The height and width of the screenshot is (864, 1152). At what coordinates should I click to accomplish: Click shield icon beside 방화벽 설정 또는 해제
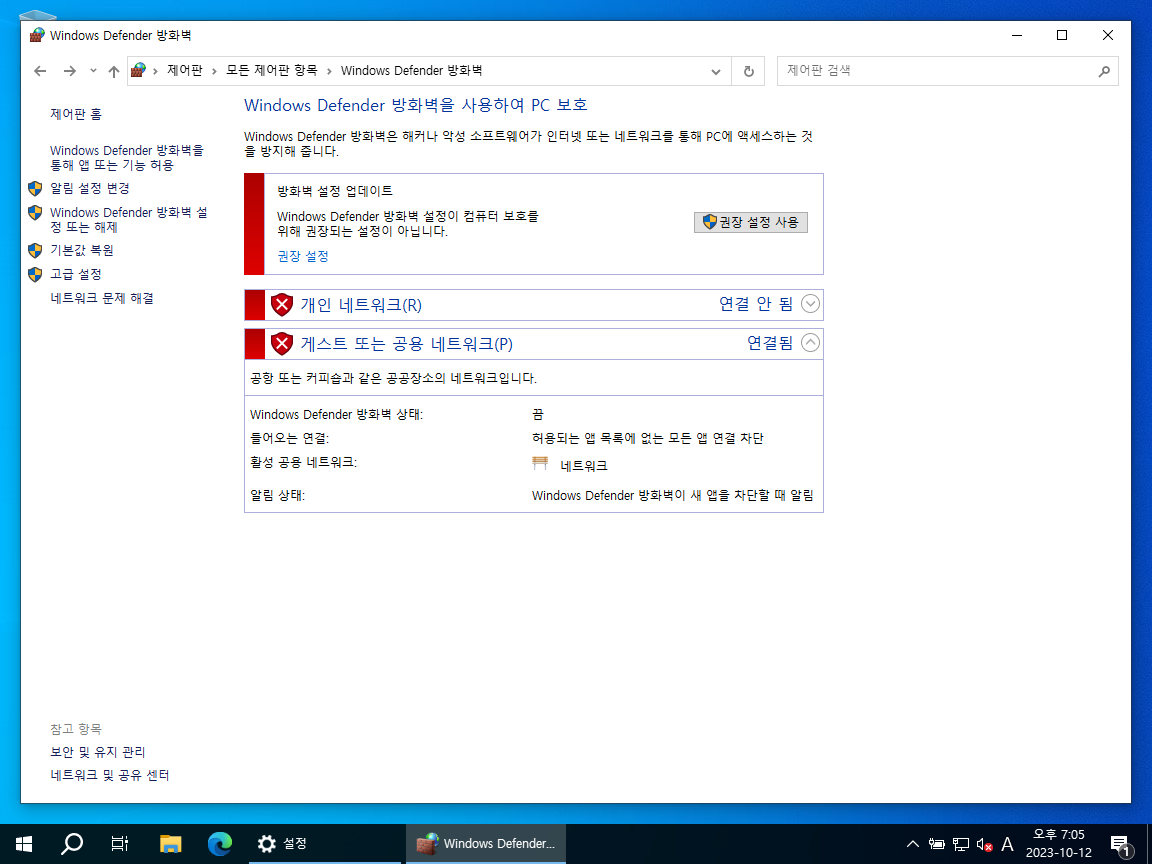[x=35, y=212]
